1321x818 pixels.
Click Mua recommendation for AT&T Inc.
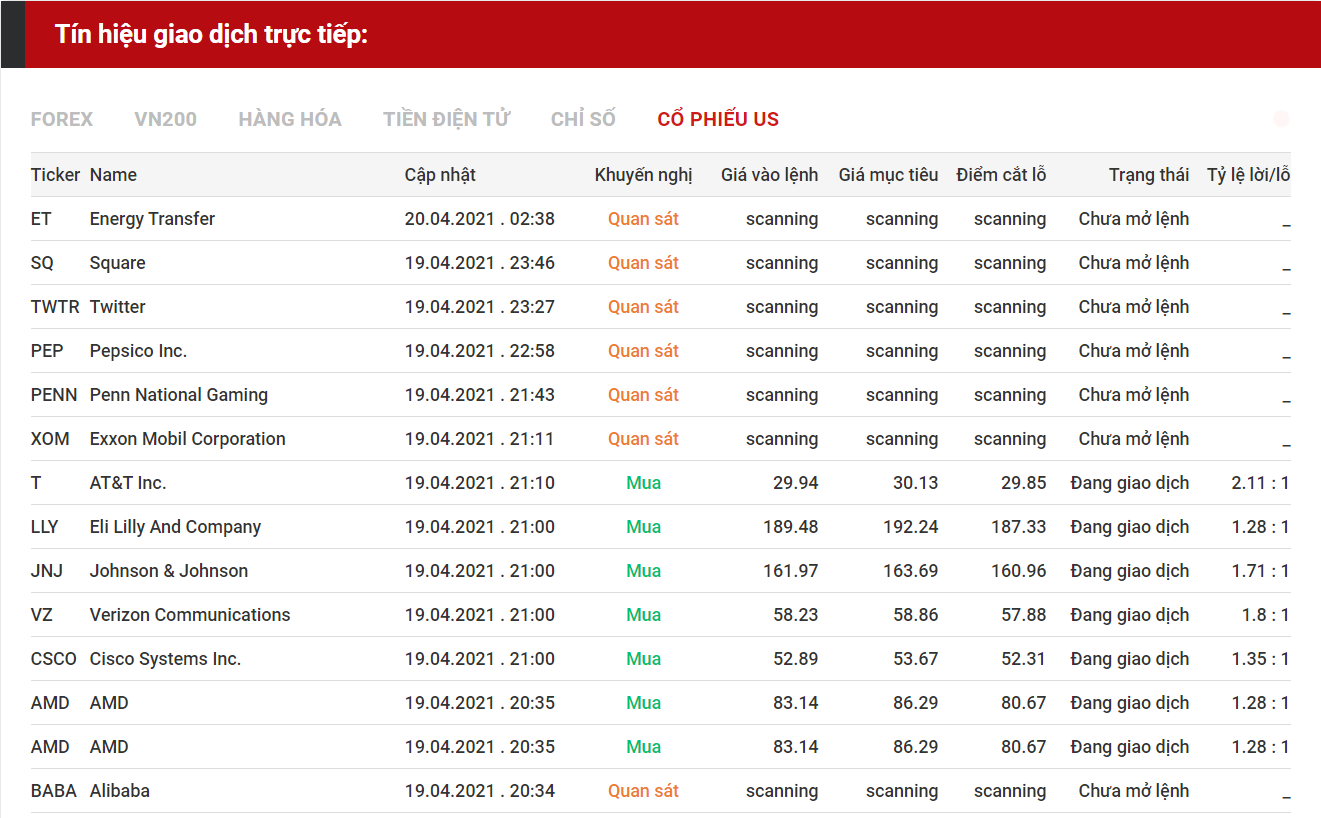point(643,483)
